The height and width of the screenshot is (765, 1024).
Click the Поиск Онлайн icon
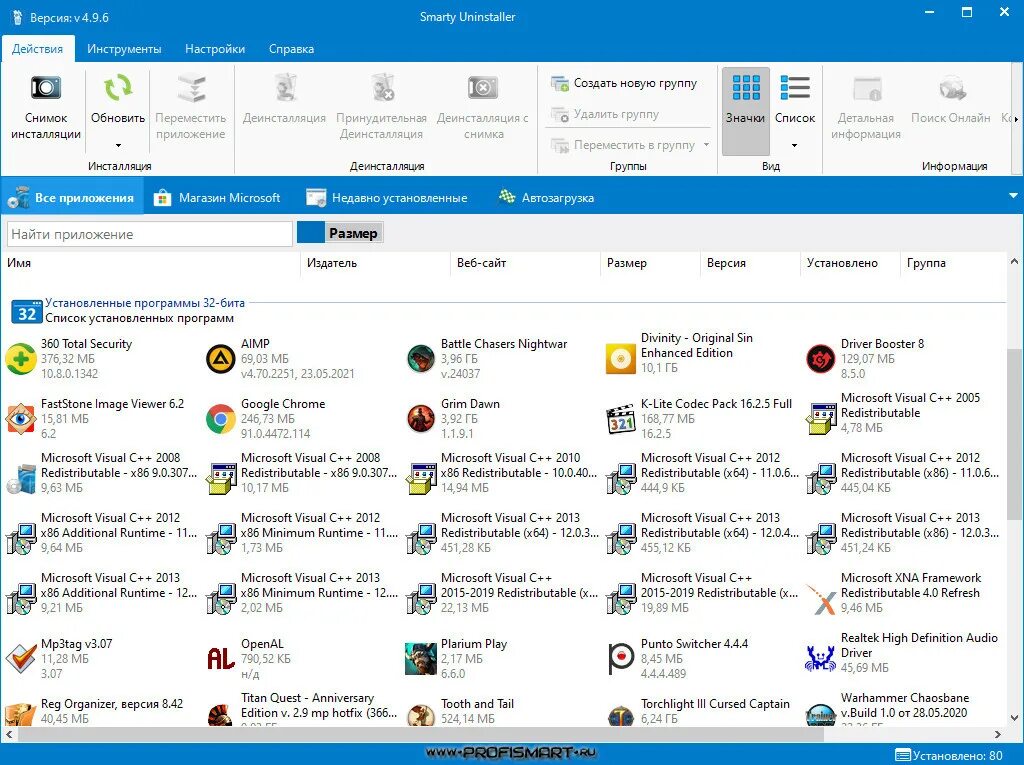tap(952, 88)
